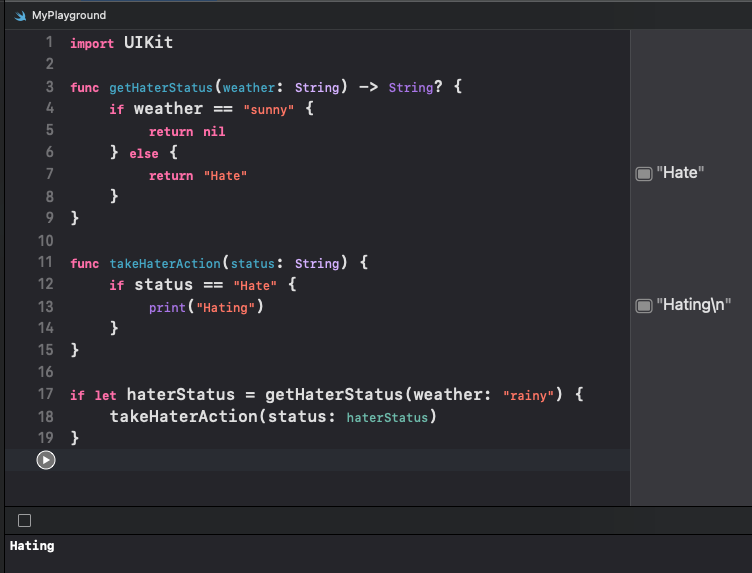This screenshot has height=573, width=752.
Task: Click line number 10 in gutter
Action: tap(46, 241)
